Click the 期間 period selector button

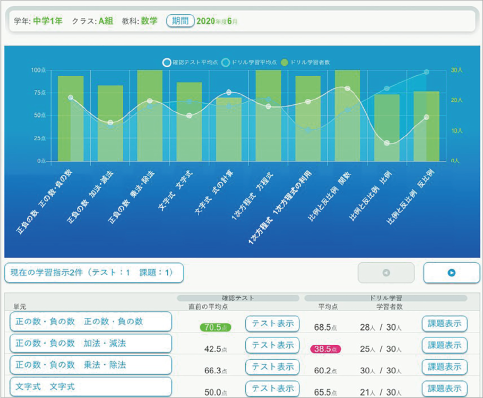point(180,21)
